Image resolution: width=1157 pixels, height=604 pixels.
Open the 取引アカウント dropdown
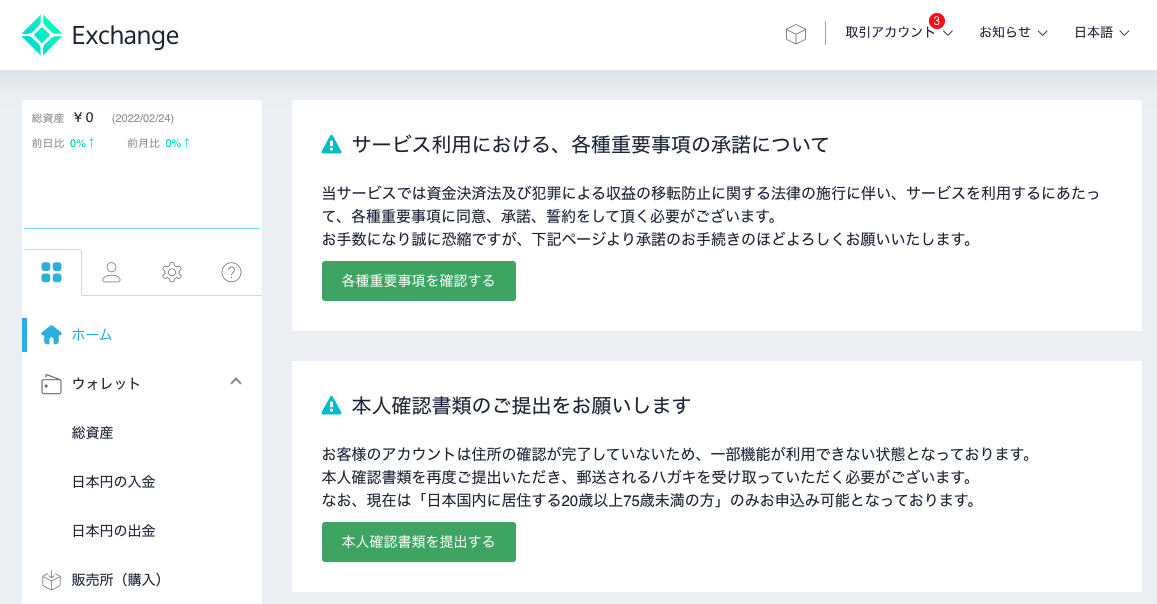(x=890, y=33)
